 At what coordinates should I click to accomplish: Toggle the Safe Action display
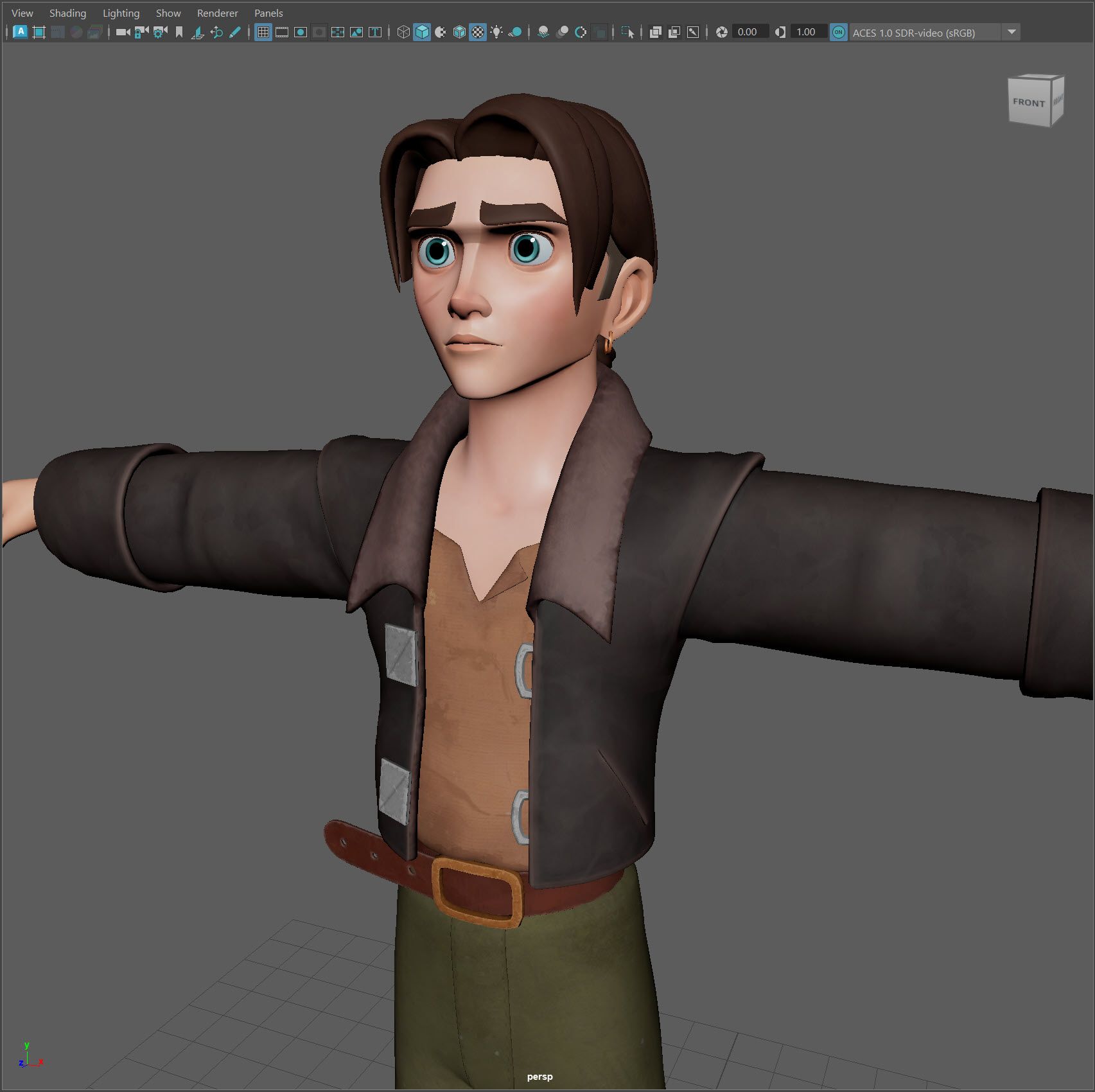point(356,31)
